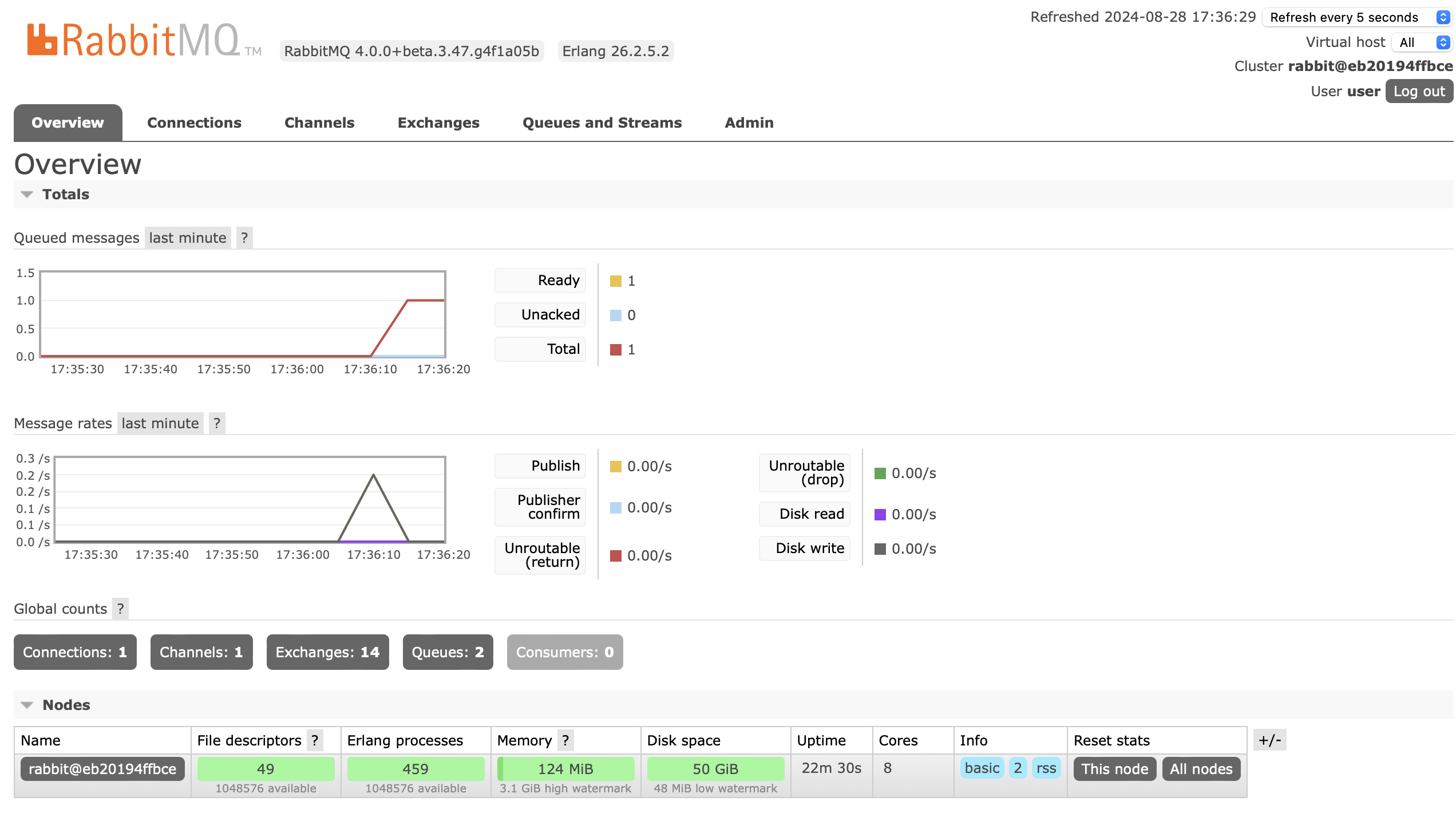The width and height of the screenshot is (1456, 821).
Task: Click the Unacked legend label
Action: tap(540, 315)
